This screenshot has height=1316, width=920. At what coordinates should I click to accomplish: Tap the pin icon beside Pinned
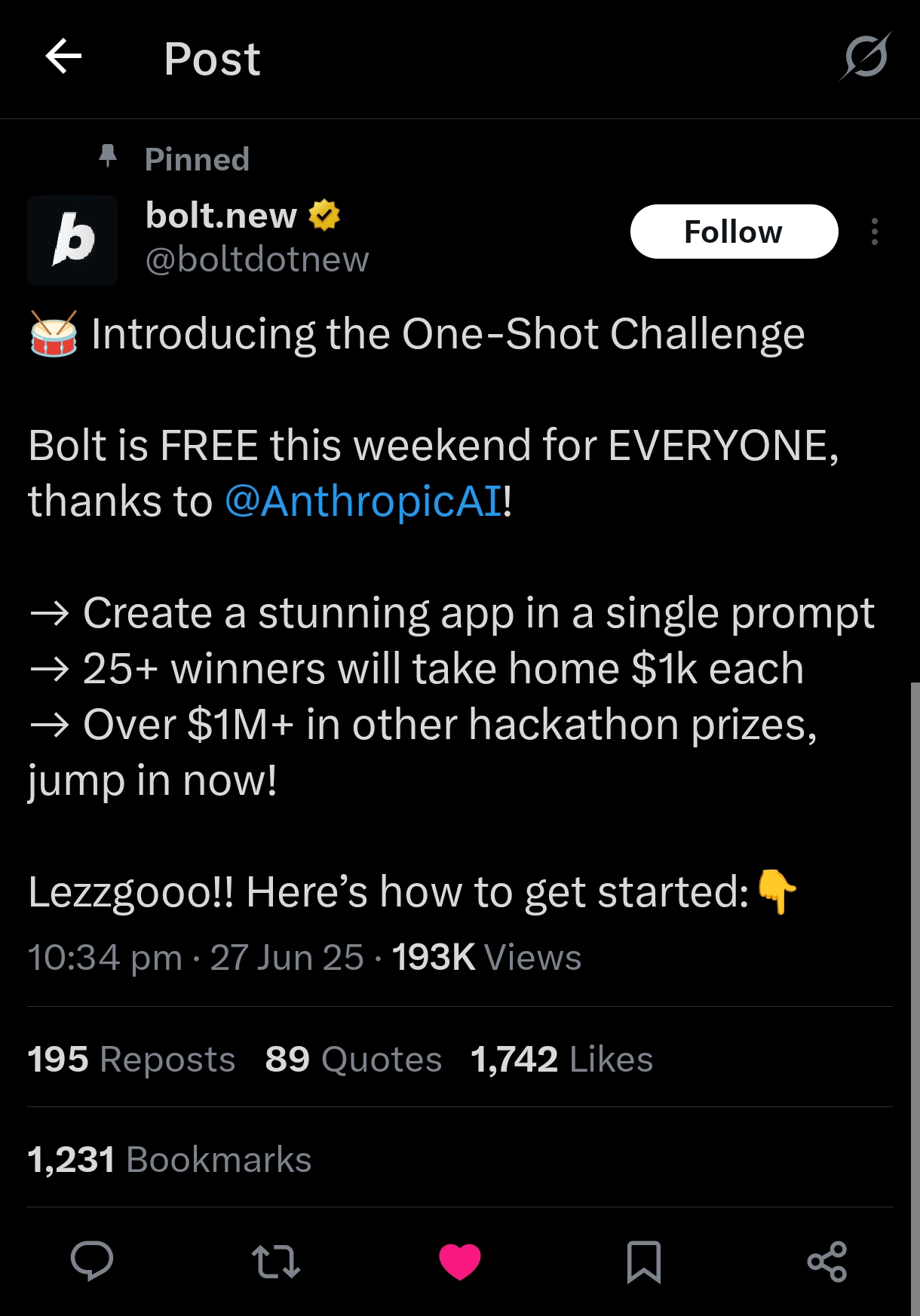pyautogui.click(x=108, y=156)
